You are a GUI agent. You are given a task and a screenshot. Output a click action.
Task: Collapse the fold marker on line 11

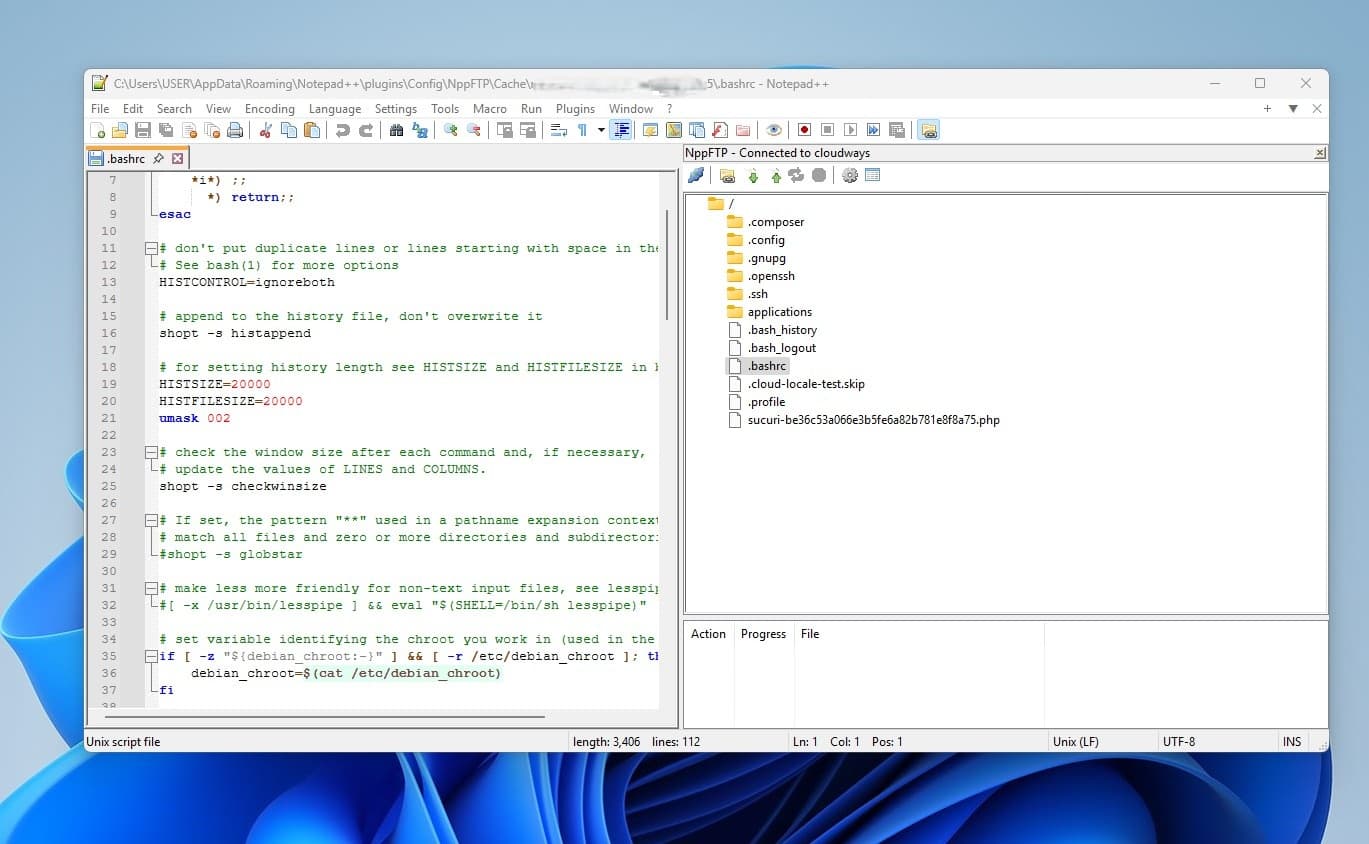[150, 248]
